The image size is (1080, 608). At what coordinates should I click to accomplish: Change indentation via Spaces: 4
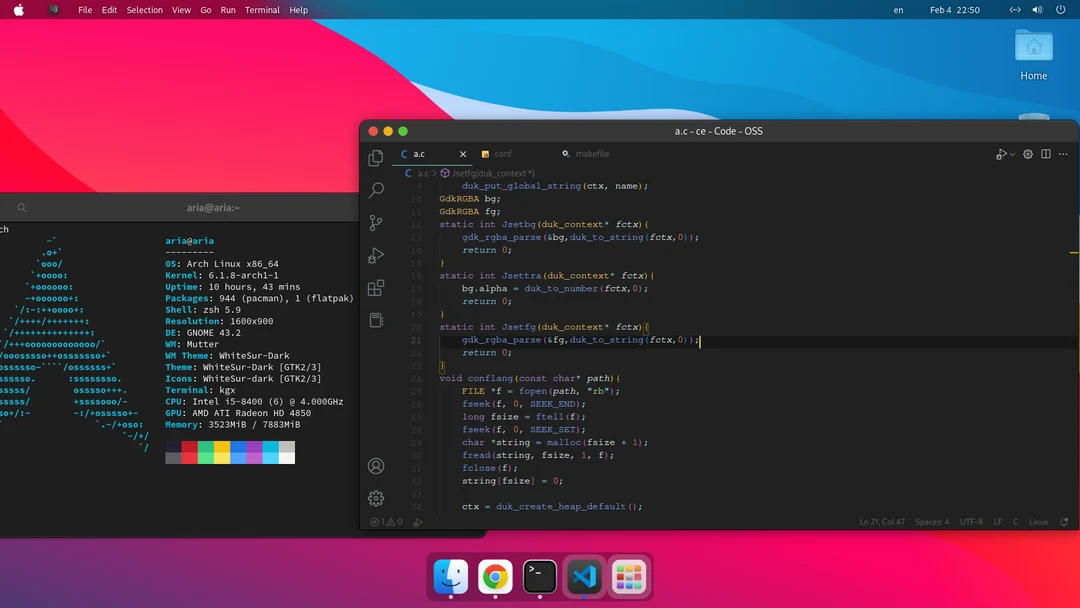point(932,521)
